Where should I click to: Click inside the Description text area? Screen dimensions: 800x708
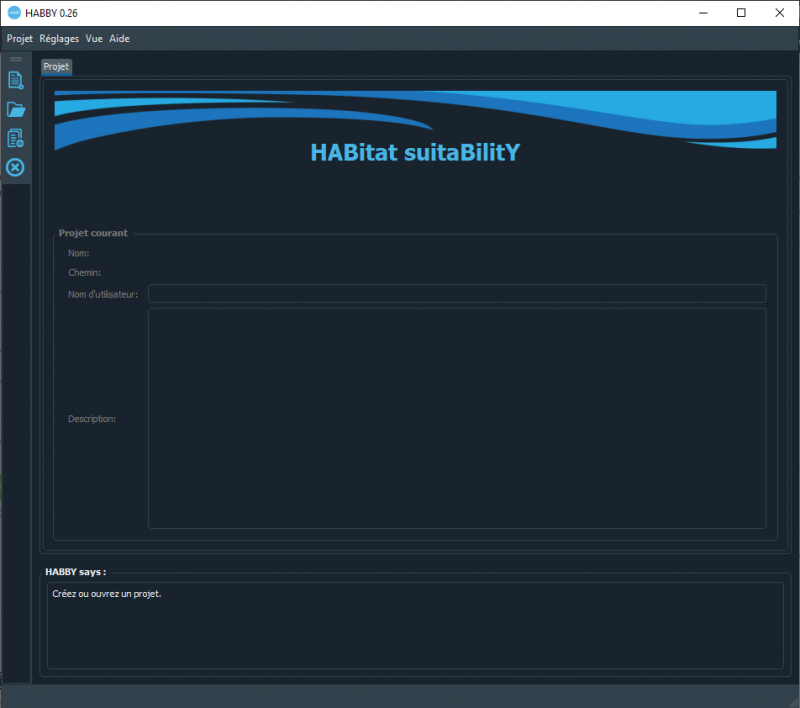pos(456,418)
